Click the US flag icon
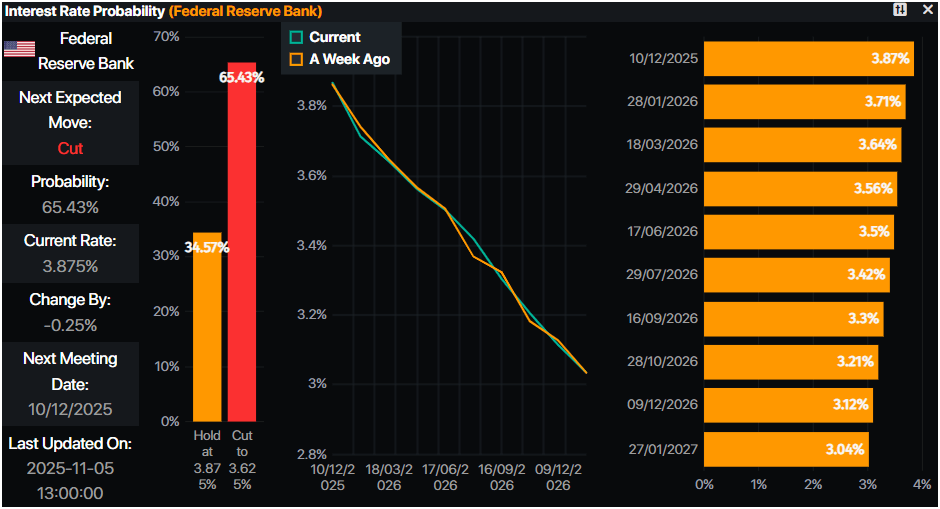Screen dimensions: 940x509 pos(19,49)
